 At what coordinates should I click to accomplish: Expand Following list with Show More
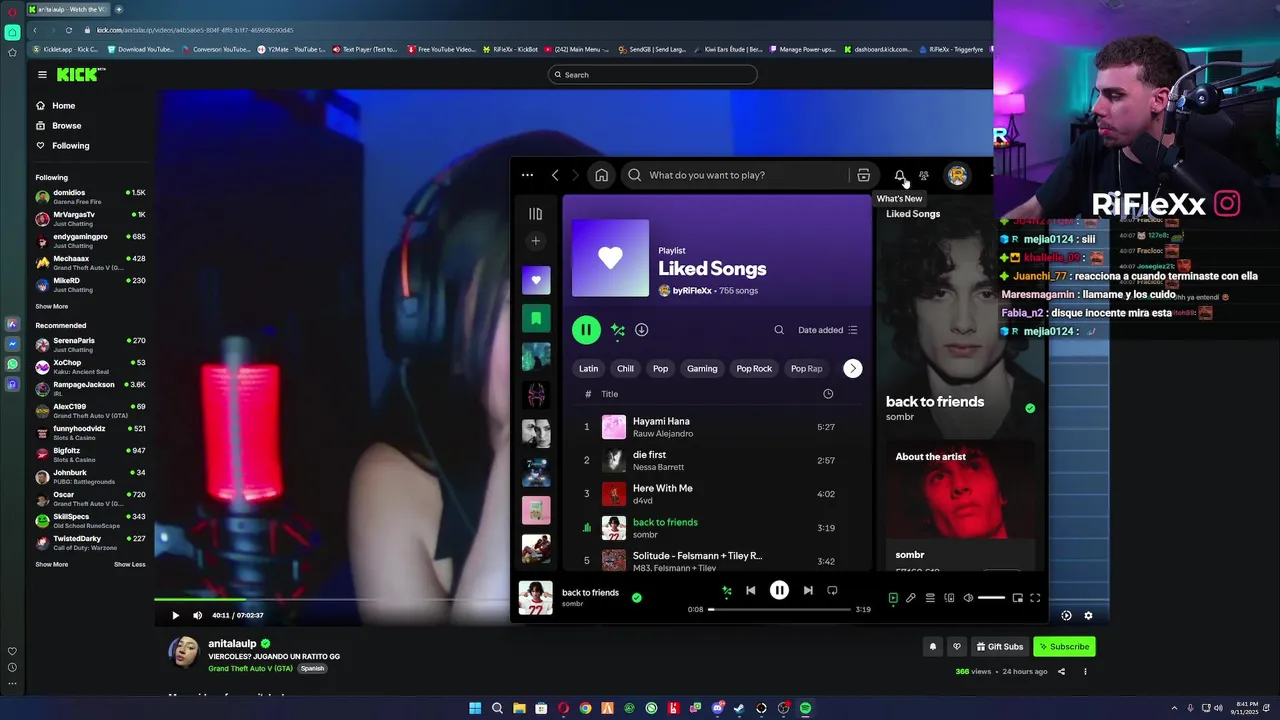tap(52, 307)
